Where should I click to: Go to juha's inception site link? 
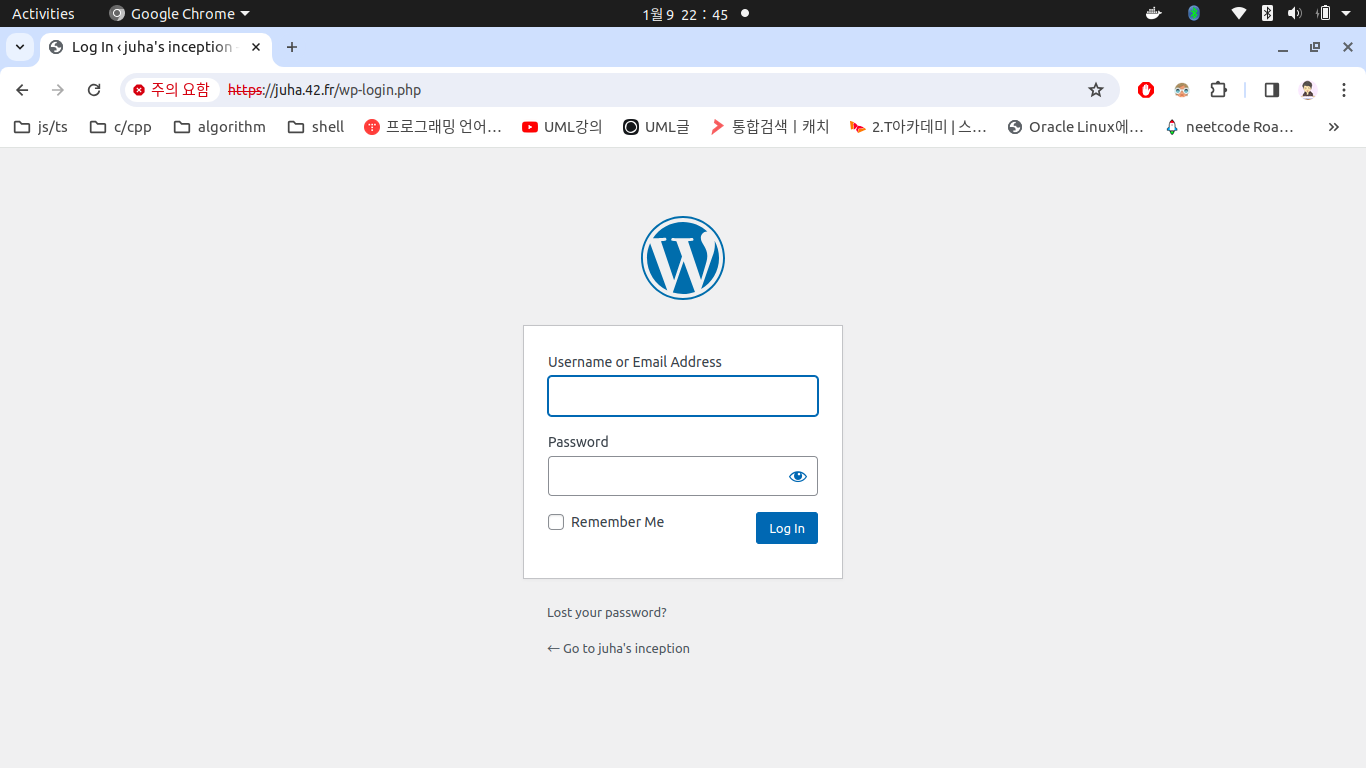[618, 648]
